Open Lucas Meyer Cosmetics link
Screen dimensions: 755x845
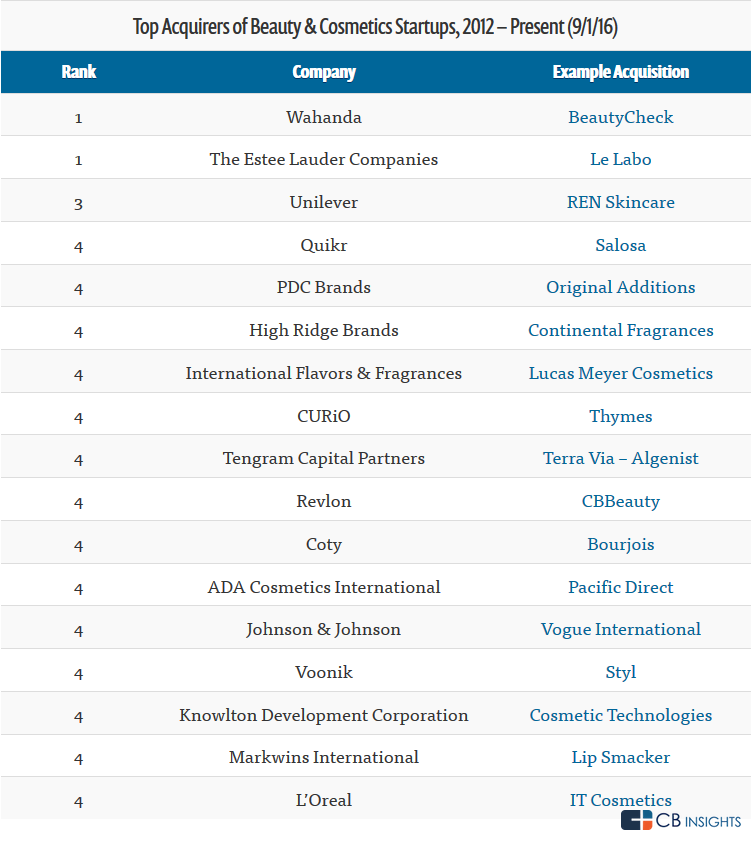[620, 373]
